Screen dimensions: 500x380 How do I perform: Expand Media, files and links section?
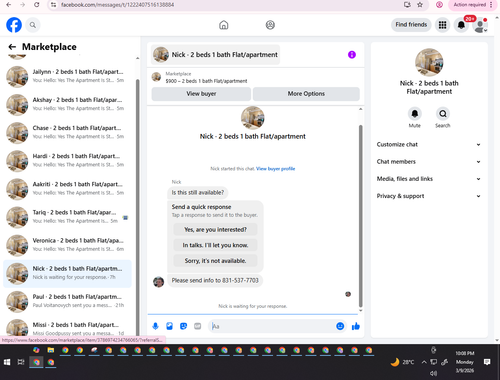coord(429,179)
